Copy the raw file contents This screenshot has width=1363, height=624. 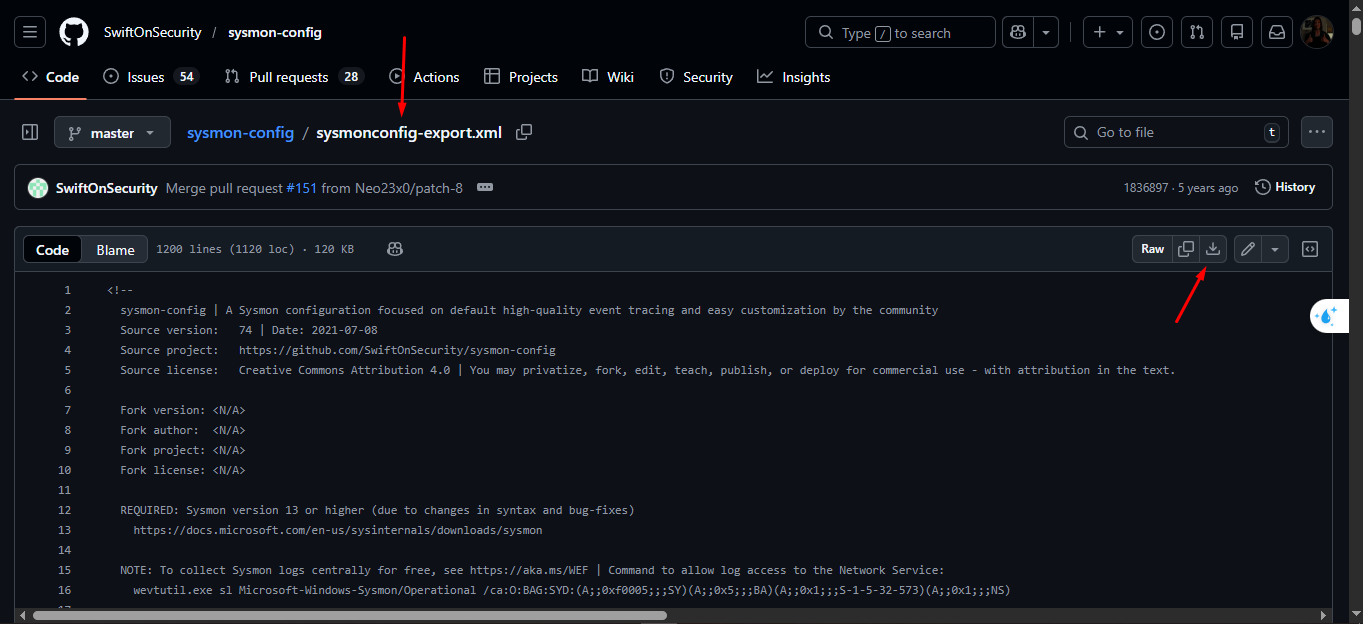coord(1186,249)
